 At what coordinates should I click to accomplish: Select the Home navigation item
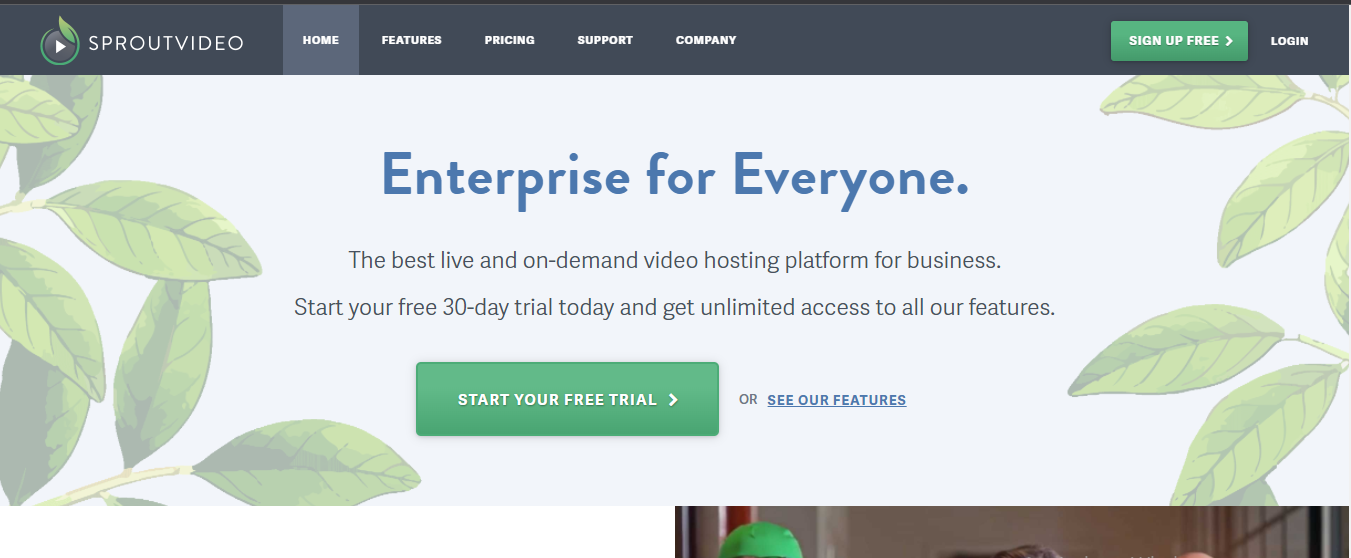321,40
